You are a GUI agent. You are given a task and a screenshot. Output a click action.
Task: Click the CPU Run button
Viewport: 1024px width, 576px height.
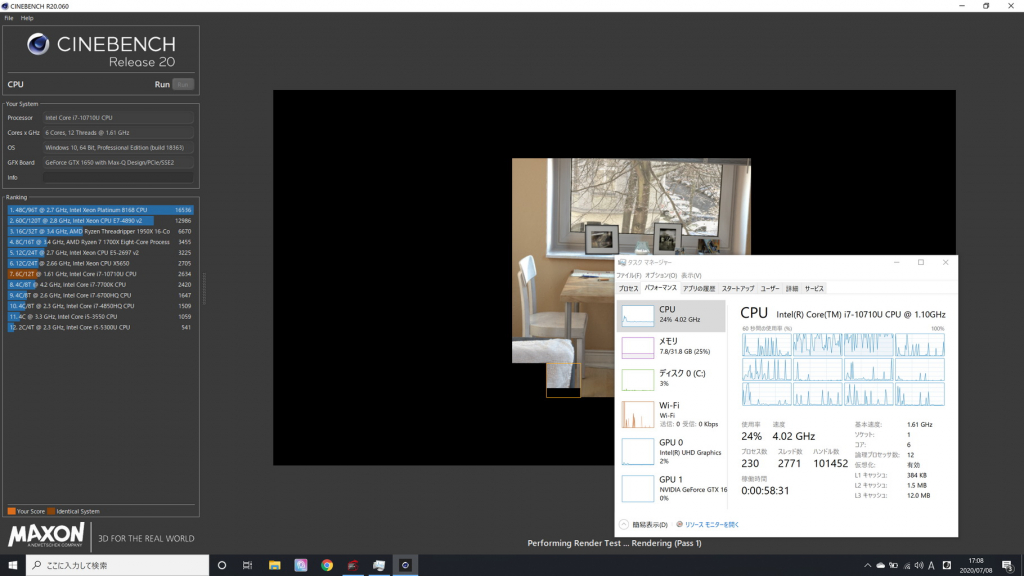pos(182,85)
